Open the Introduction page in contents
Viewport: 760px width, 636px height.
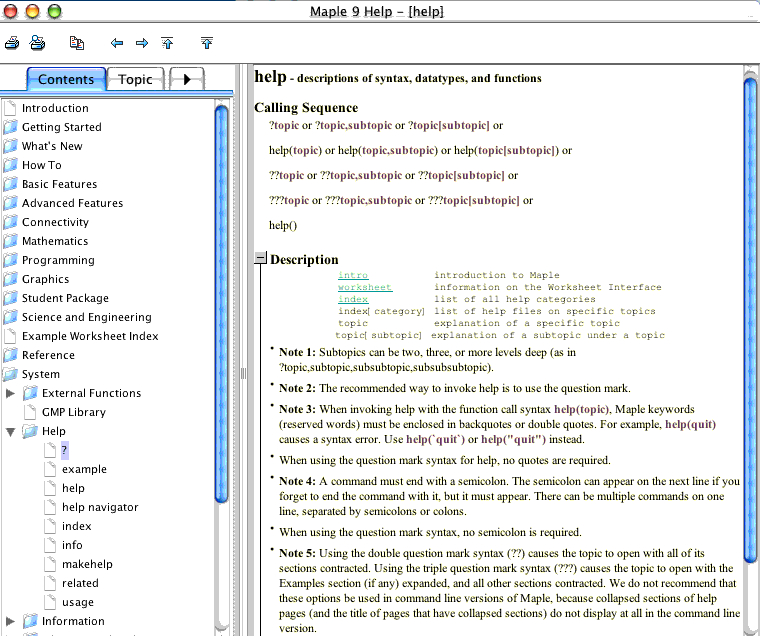[55, 108]
